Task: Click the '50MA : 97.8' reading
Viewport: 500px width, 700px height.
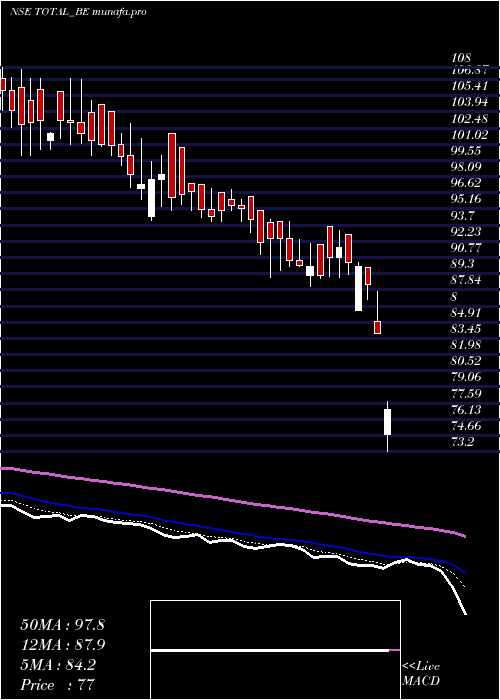Action: point(62,625)
